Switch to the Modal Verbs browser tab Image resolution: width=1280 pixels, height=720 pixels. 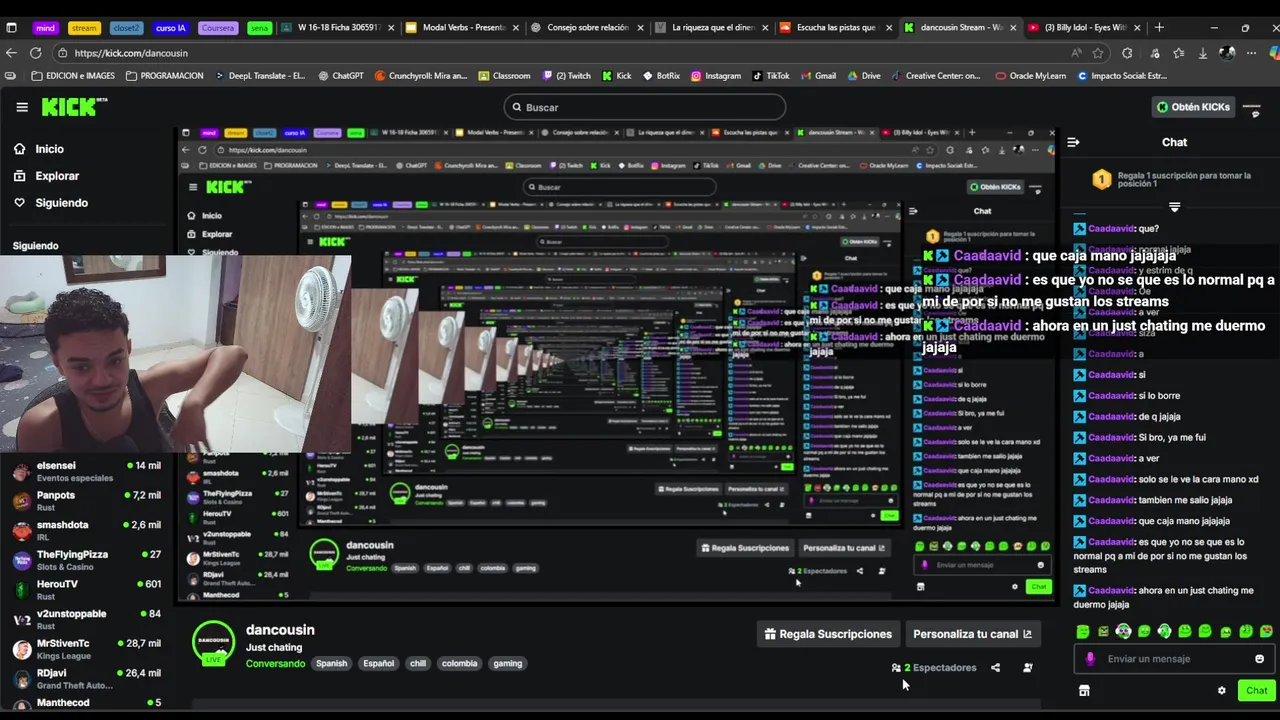461,27
